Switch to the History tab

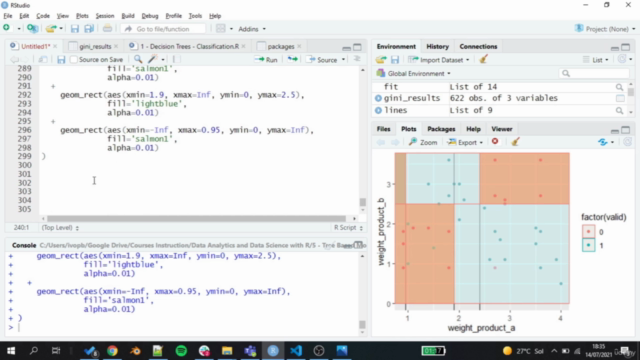[437, 47]
